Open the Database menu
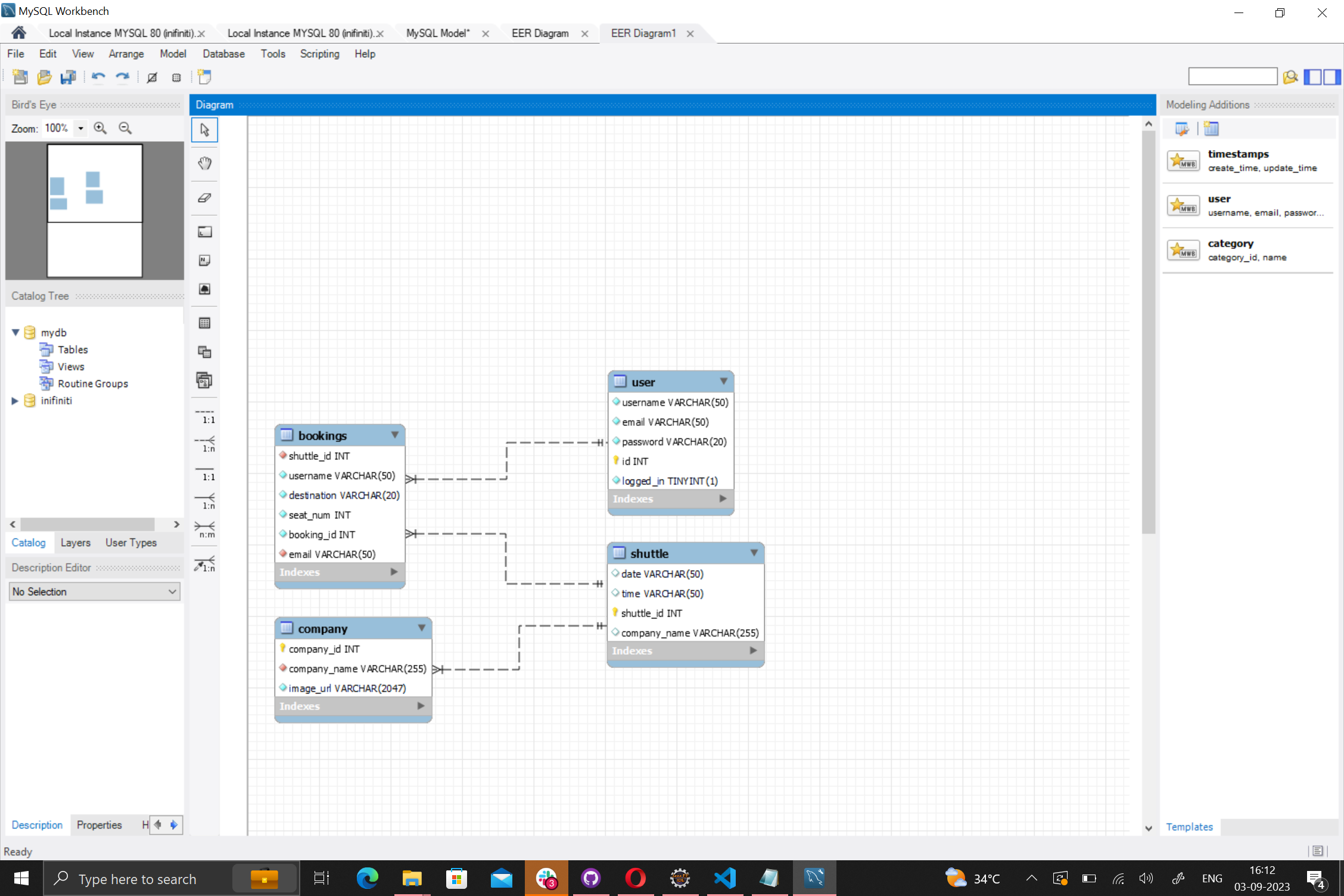The width and height of the screenshot is (1344, 896). pos(223,54)
